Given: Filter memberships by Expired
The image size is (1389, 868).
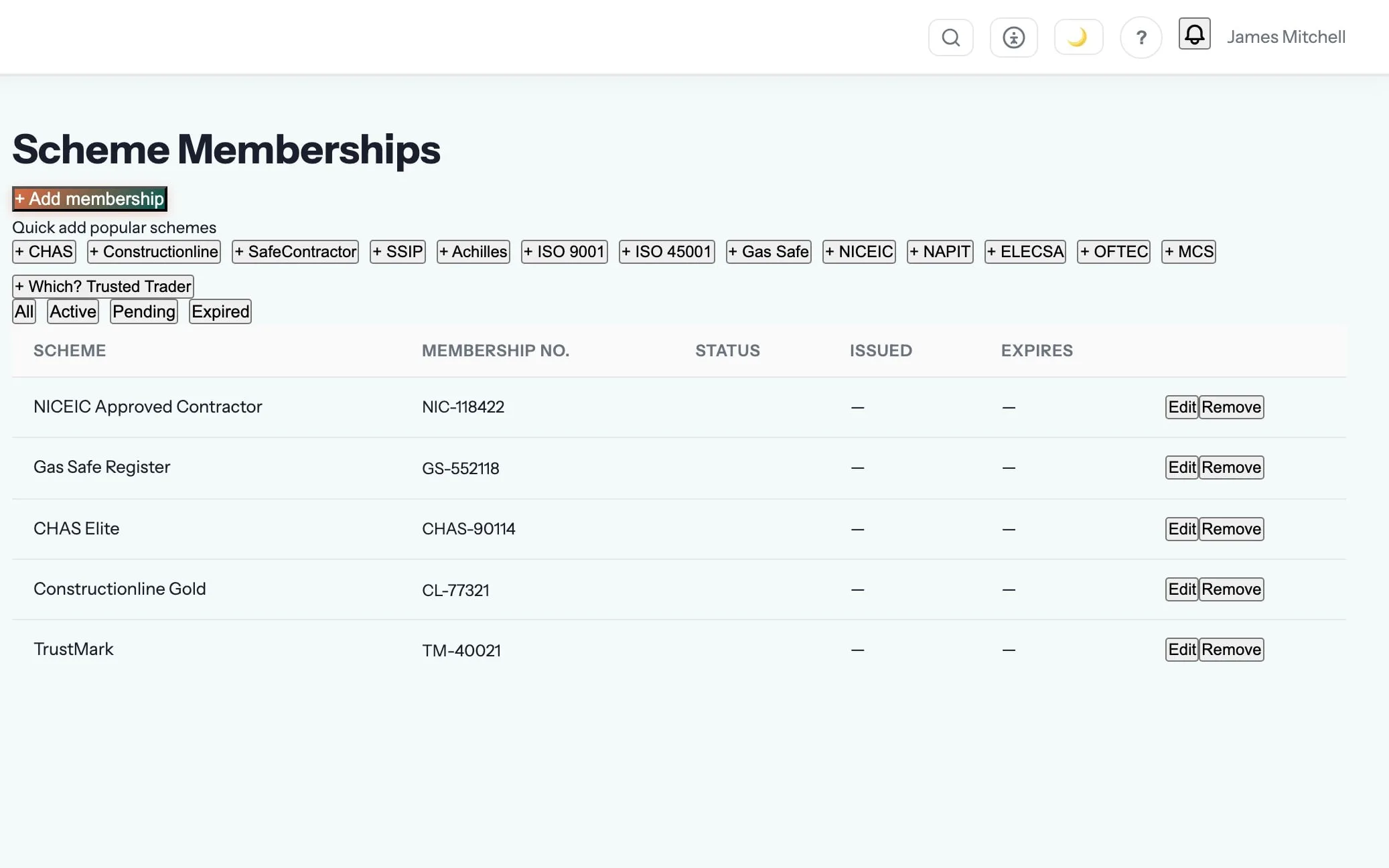Looking at the screenshot, I should coord(220,311).
